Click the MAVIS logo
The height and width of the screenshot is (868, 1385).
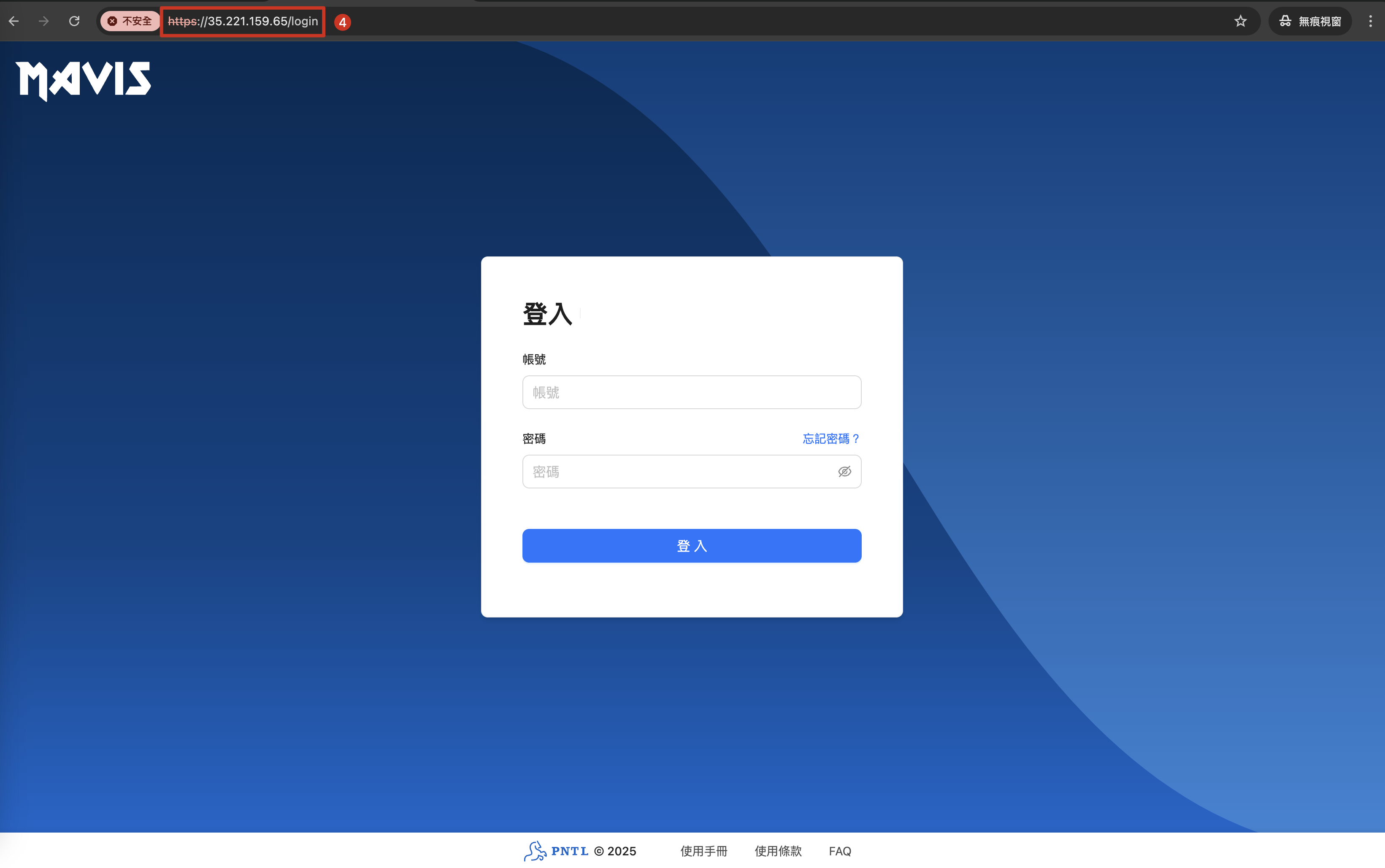pyautogui.click(x=83, y=81)
